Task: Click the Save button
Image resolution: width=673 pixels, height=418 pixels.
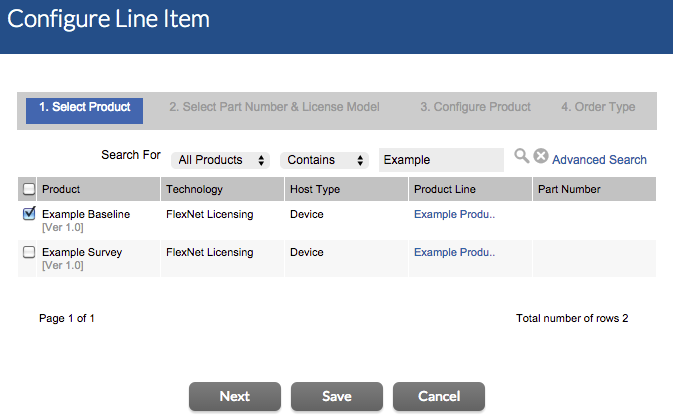Action: (x=337, y=396)
